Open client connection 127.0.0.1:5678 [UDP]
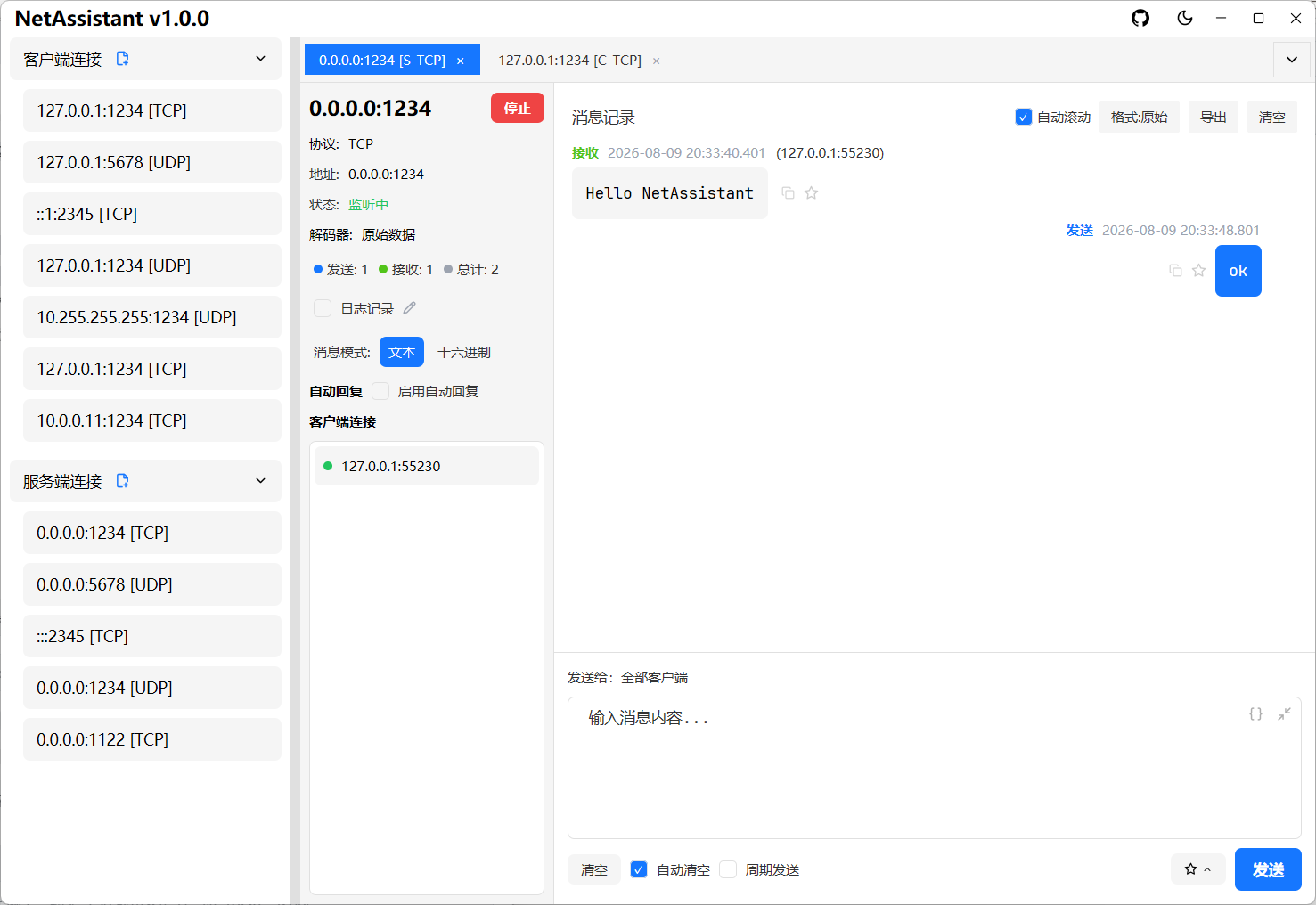This screenshot has height=905, width=1316. (x=152, y=162)
